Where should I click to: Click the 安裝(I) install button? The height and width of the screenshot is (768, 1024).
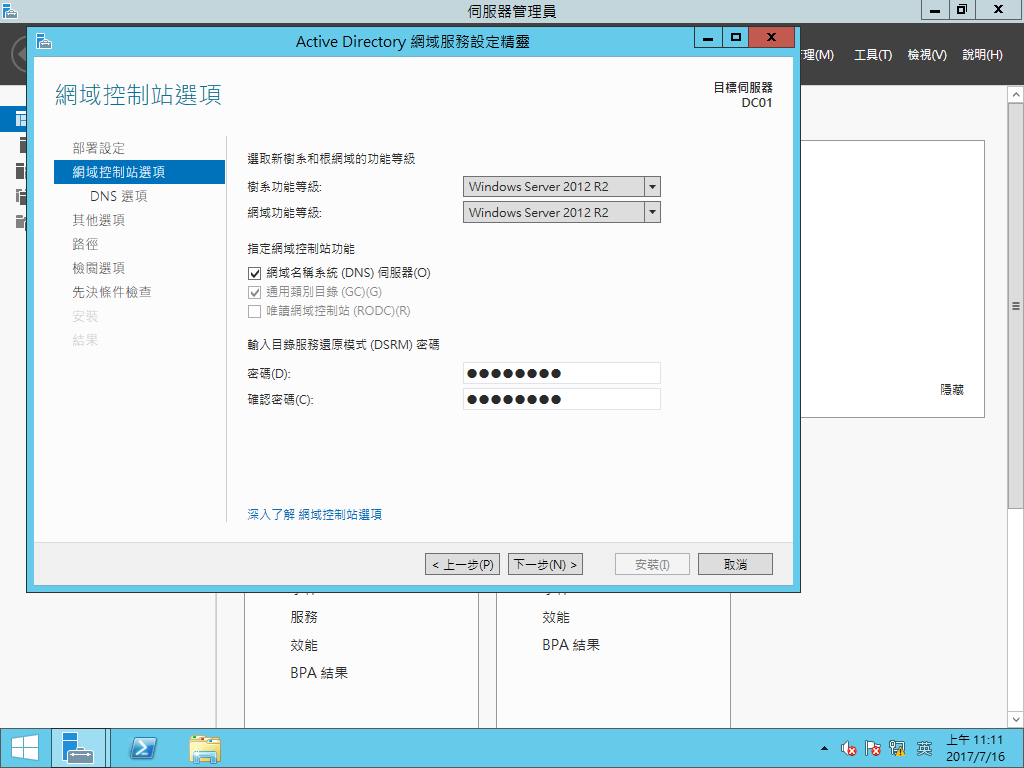point(652,564)
